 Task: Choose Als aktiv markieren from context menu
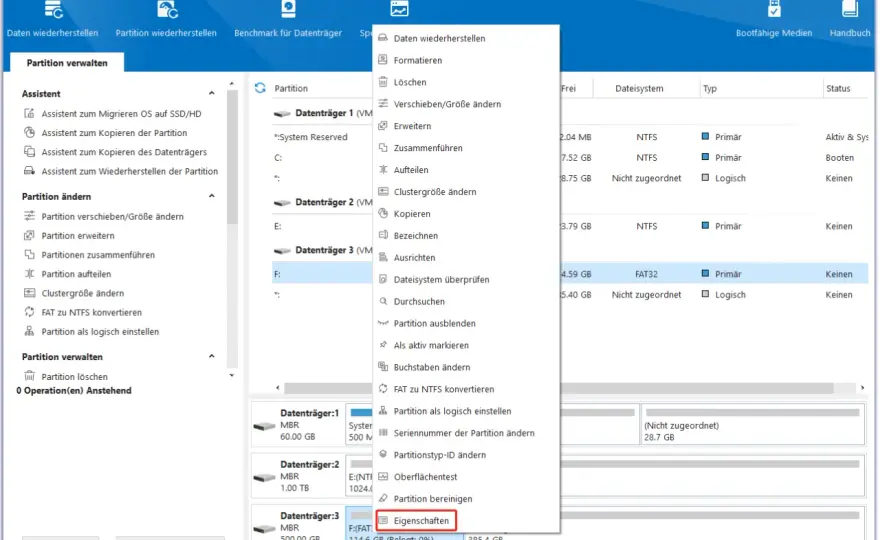(x=466, y=345)
